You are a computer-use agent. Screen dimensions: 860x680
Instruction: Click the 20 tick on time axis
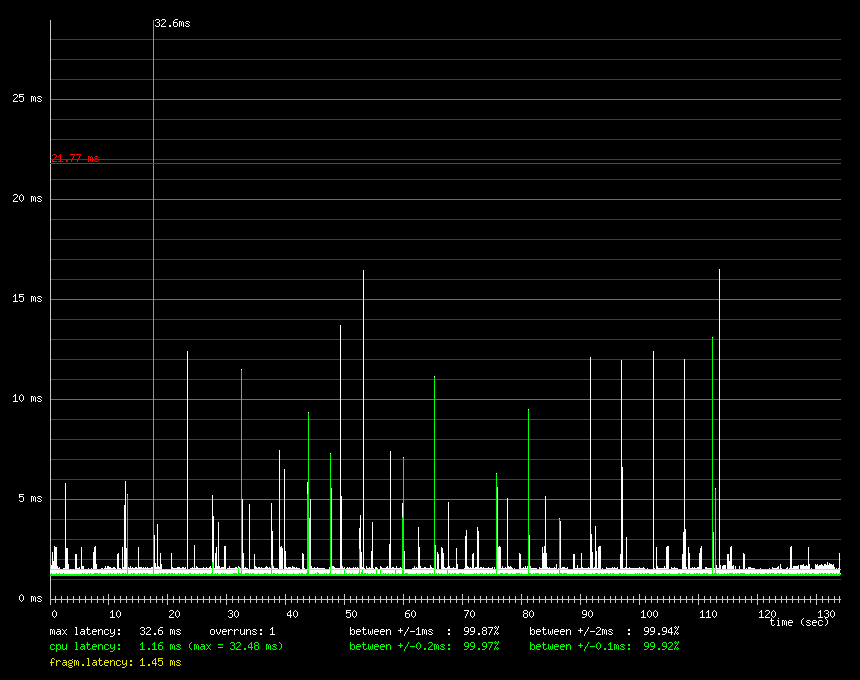(172, 613)
